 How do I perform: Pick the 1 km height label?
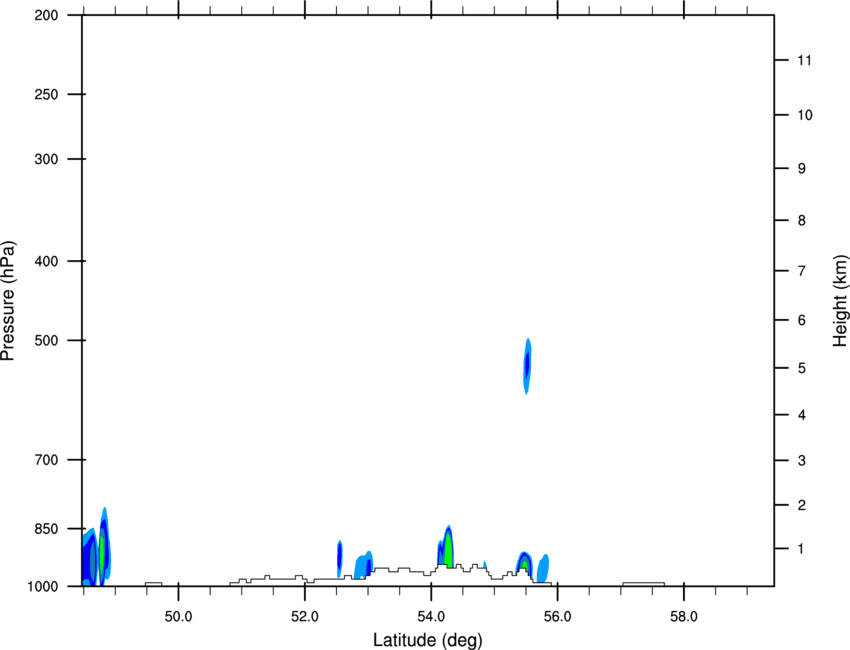tap(802, 549)
